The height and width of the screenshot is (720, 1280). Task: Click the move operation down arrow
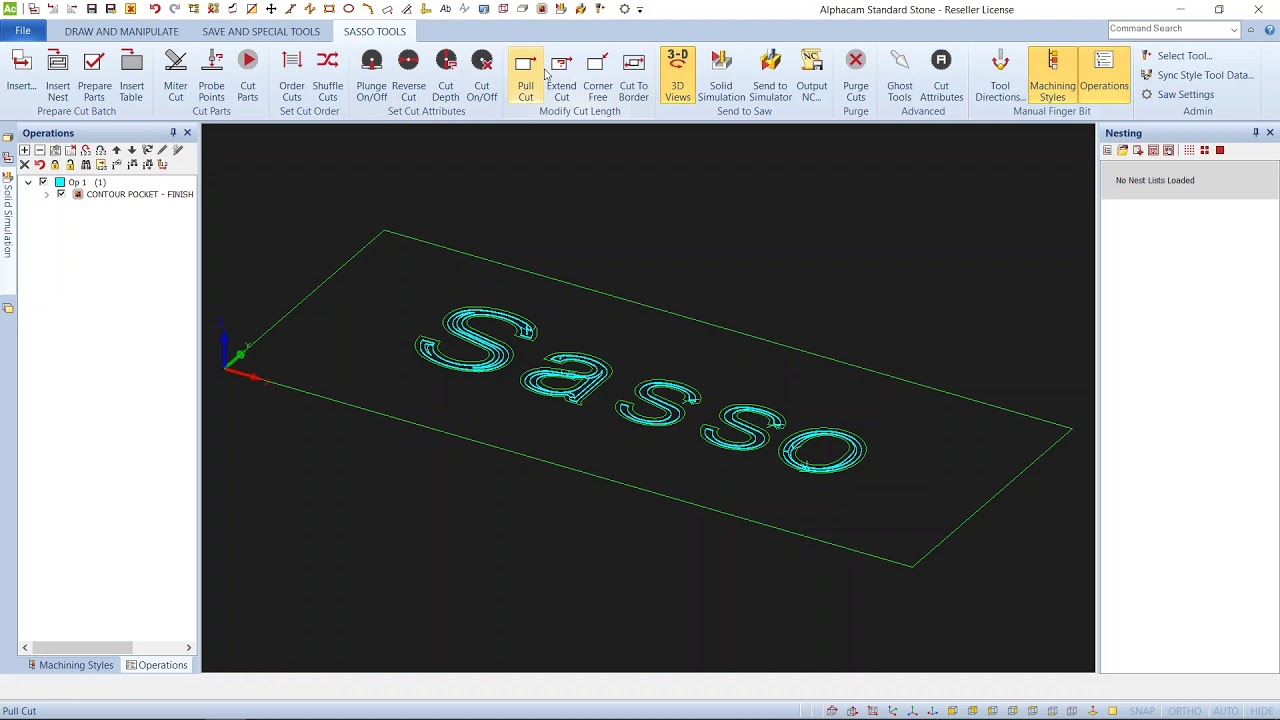point(132,150)
